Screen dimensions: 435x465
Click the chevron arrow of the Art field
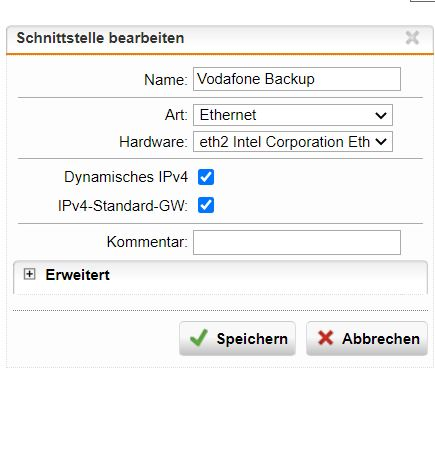coord(381,115)
